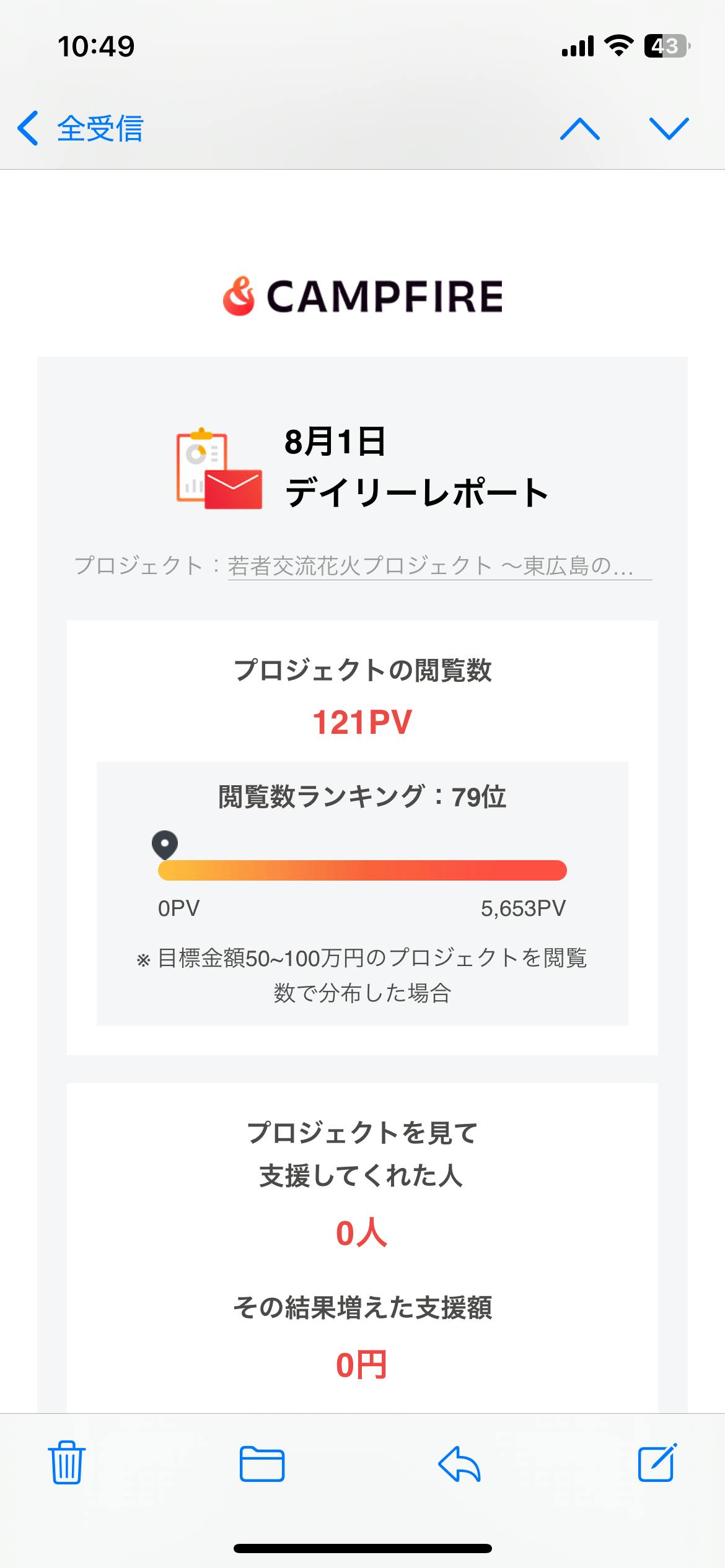Tap the ranking position pin marker
This screenshot has height=1568, width=725.
pos(165,844)
